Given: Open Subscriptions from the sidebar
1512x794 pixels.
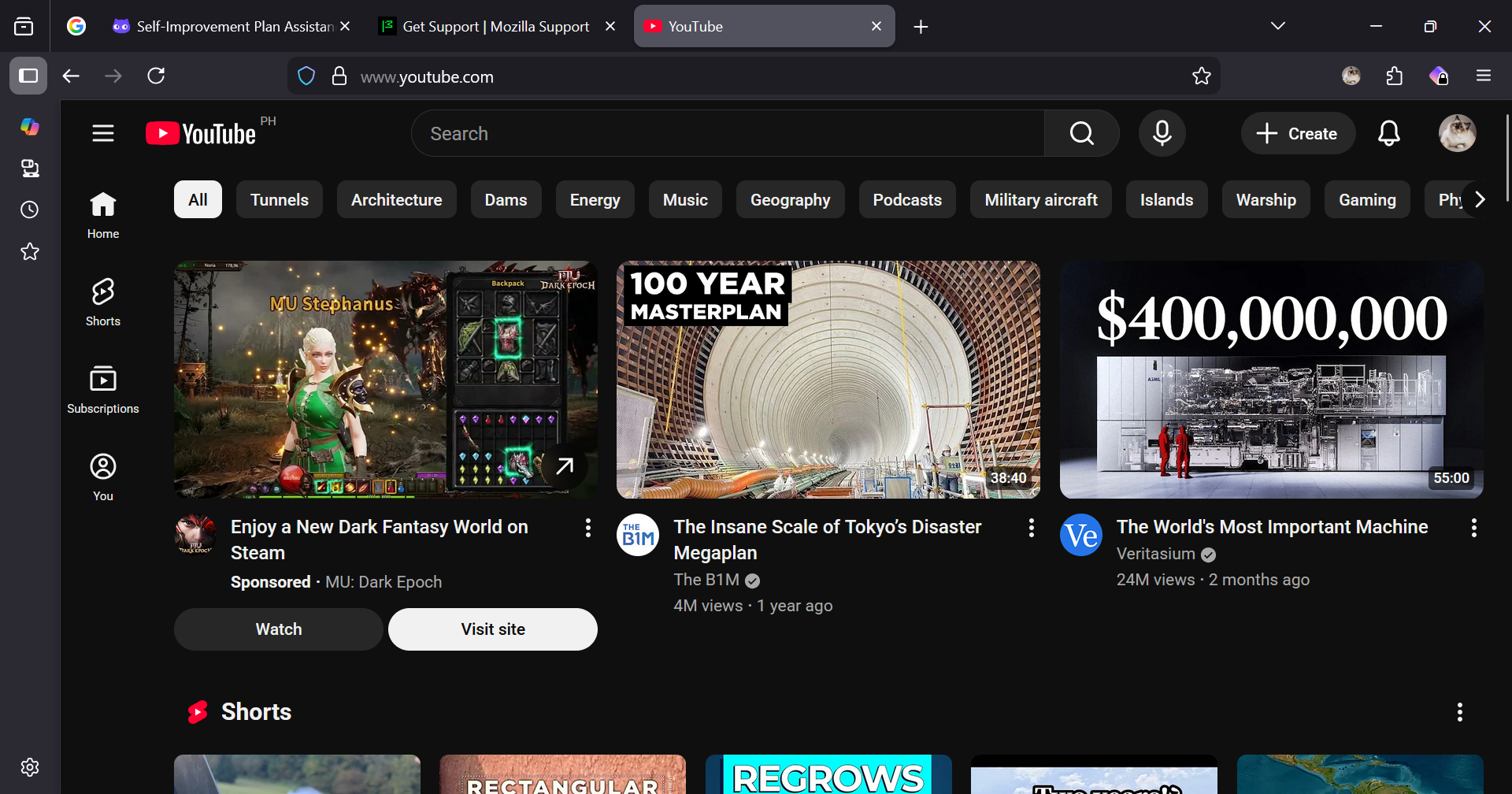Looking at the screenshot, I should 103,389.
